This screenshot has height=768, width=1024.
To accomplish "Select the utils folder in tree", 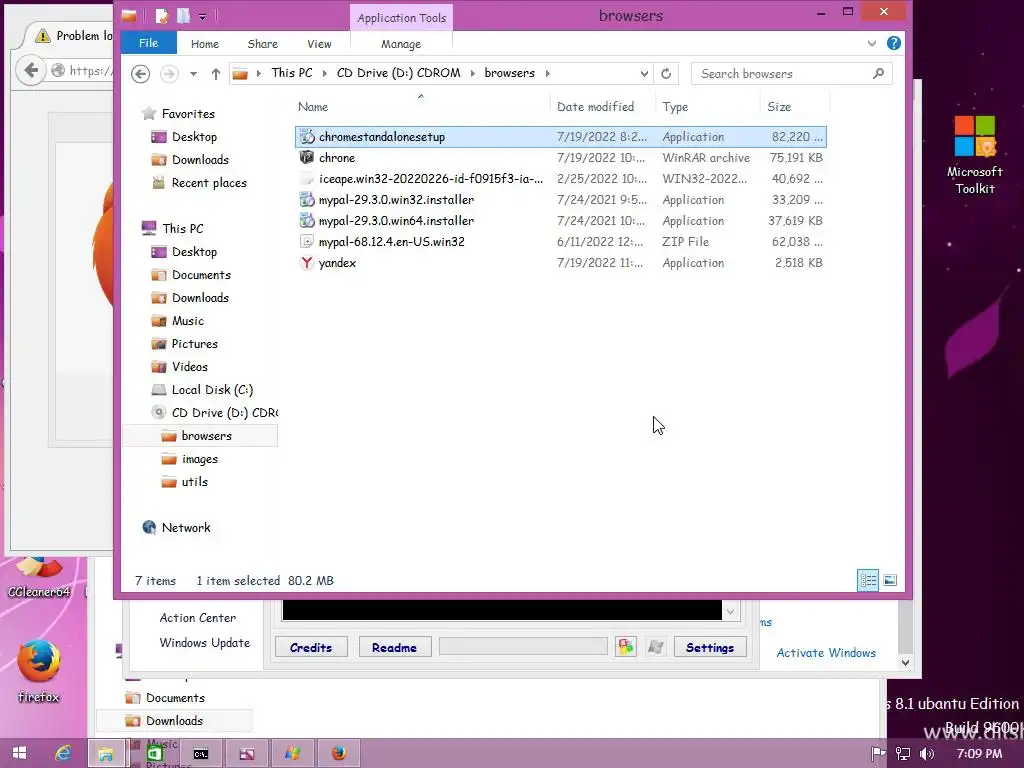I will pos(195,482).
